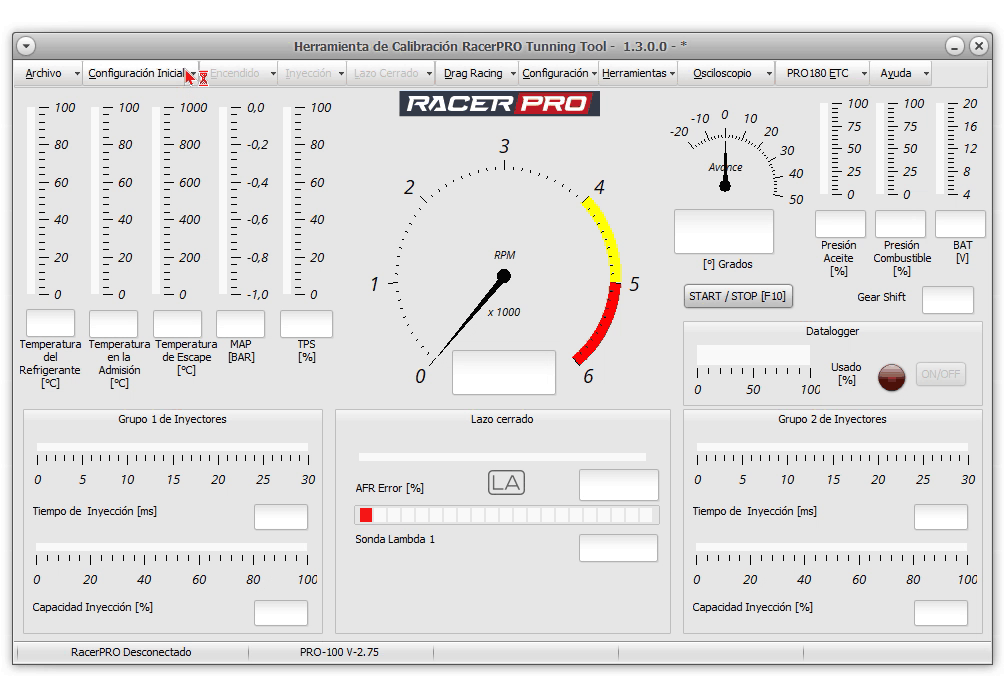Viewport: 1004px width, 694px height.
Task: Click the Grados advance value box
Action: 724,231
